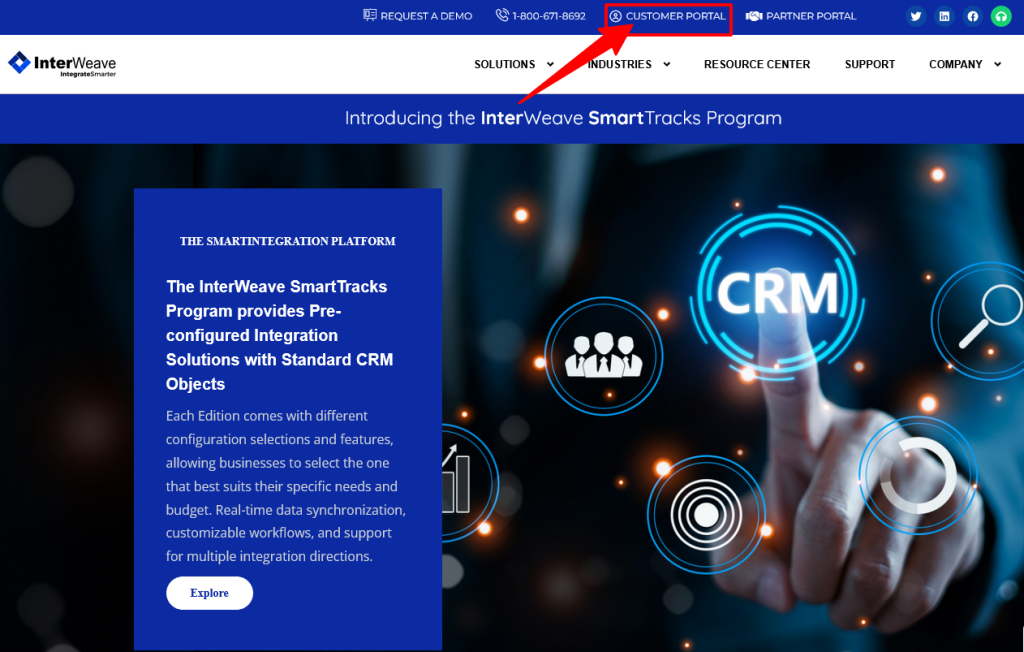This screenshot has height=652, width=1024.
Task: Click the Request a Demo screen icon
Action: pos(370,15)
